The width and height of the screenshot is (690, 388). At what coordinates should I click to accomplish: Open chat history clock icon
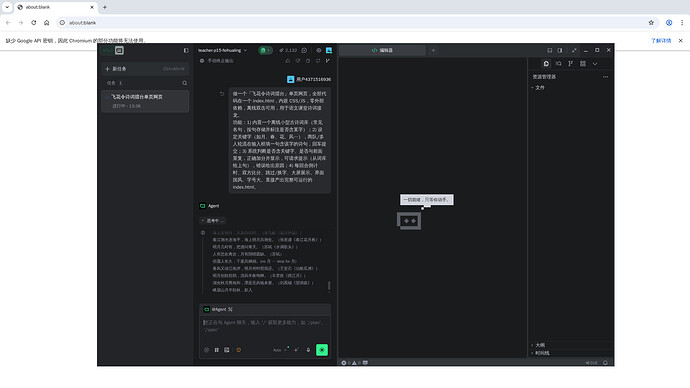tap(304, 51)
